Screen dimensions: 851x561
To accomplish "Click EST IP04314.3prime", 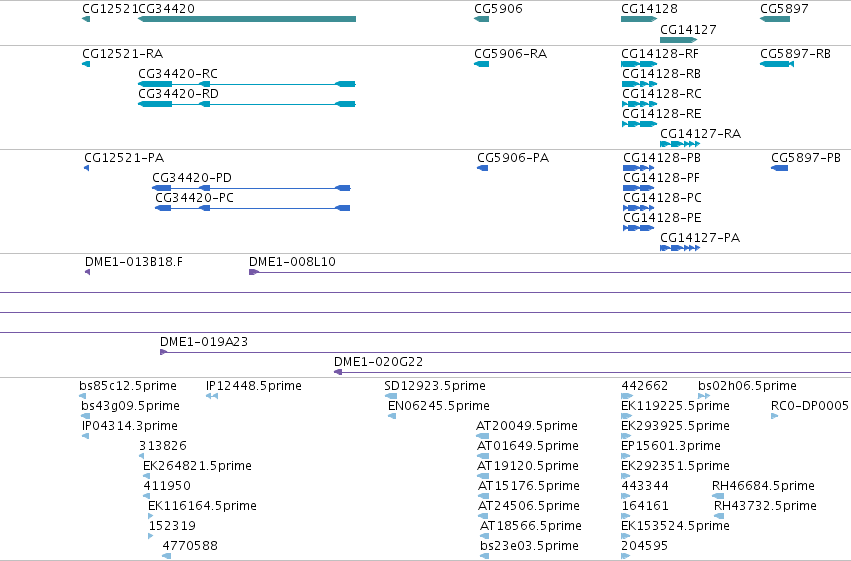I will [85, 436].
